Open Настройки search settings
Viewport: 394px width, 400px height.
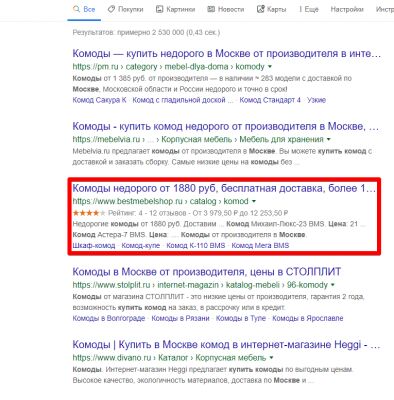(x=347, y=10)
